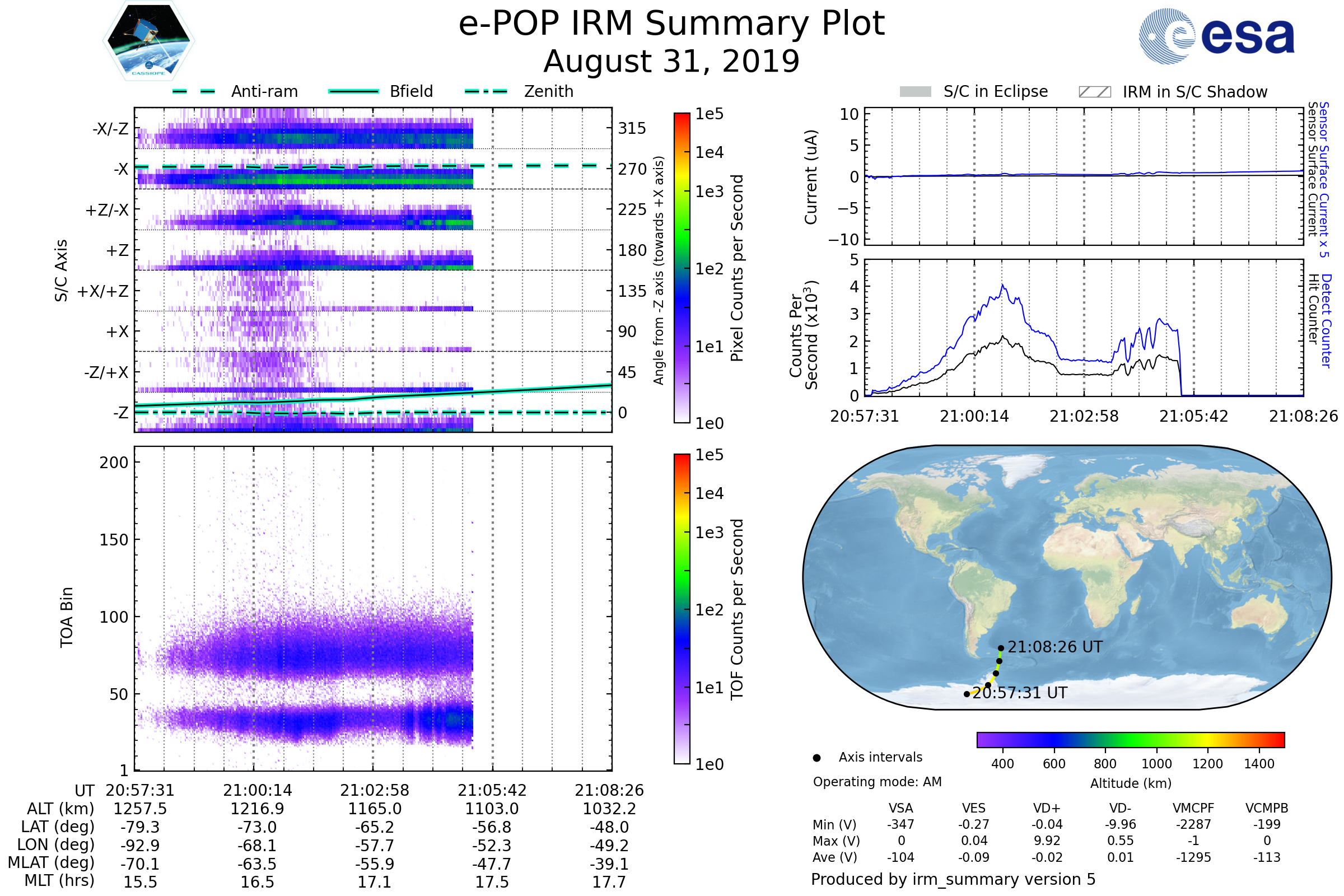The height and width of the screenshot is (896, 1344).
Task: Click the Axis intervals black dot marker
Action: (x=816, y=758)
